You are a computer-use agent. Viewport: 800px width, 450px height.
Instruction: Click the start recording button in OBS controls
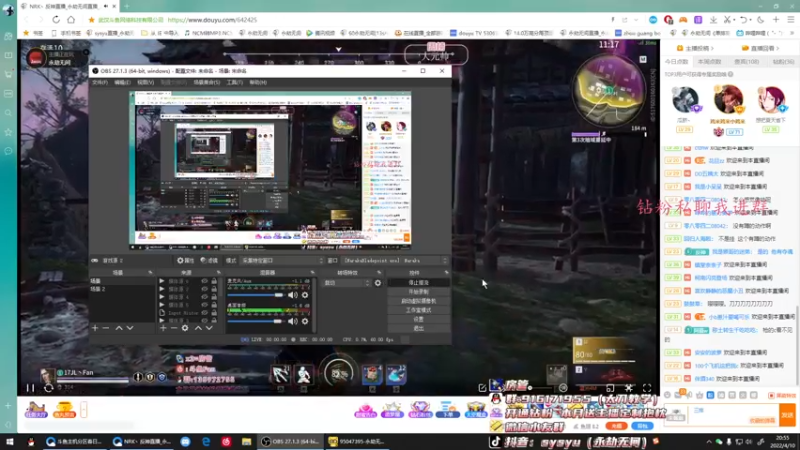(x=419, y=291)
